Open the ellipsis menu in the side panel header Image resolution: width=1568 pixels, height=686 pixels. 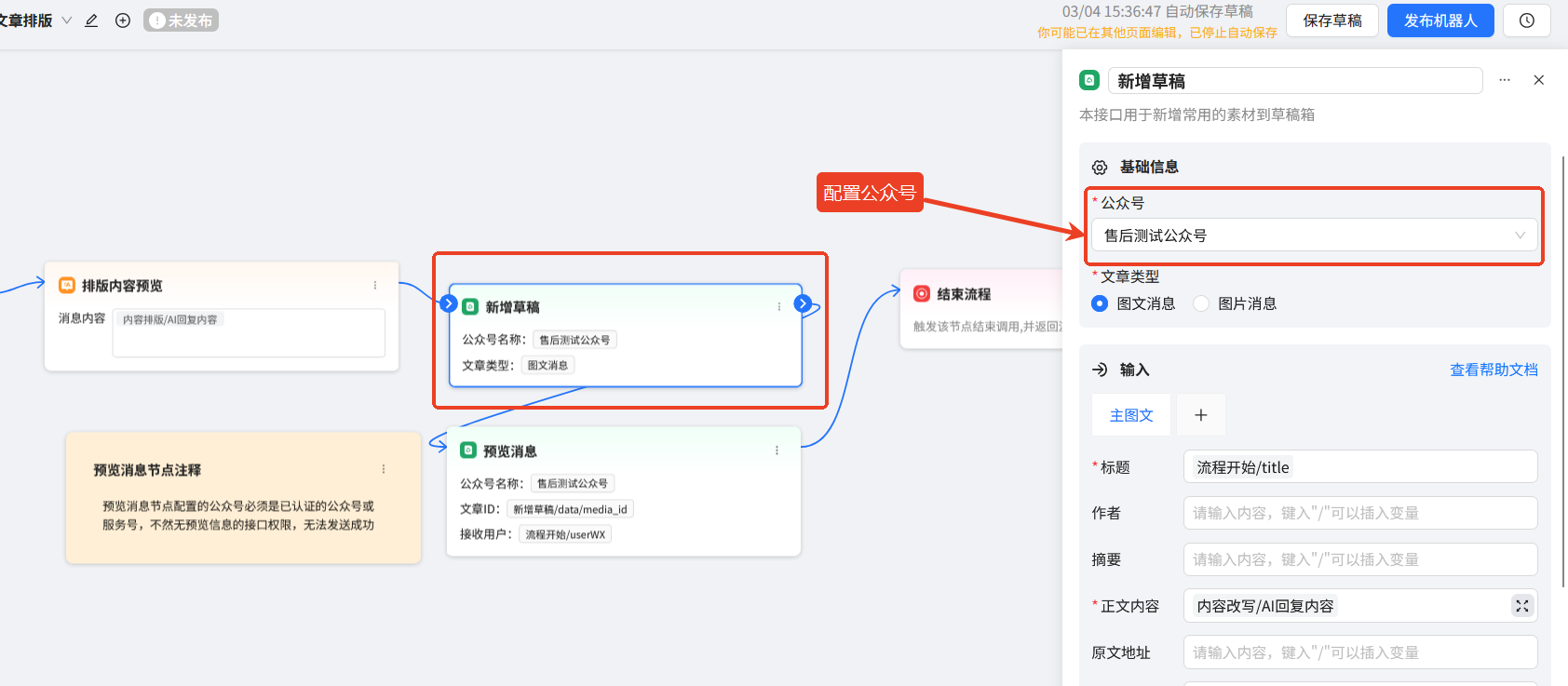tap(1505, 80)
